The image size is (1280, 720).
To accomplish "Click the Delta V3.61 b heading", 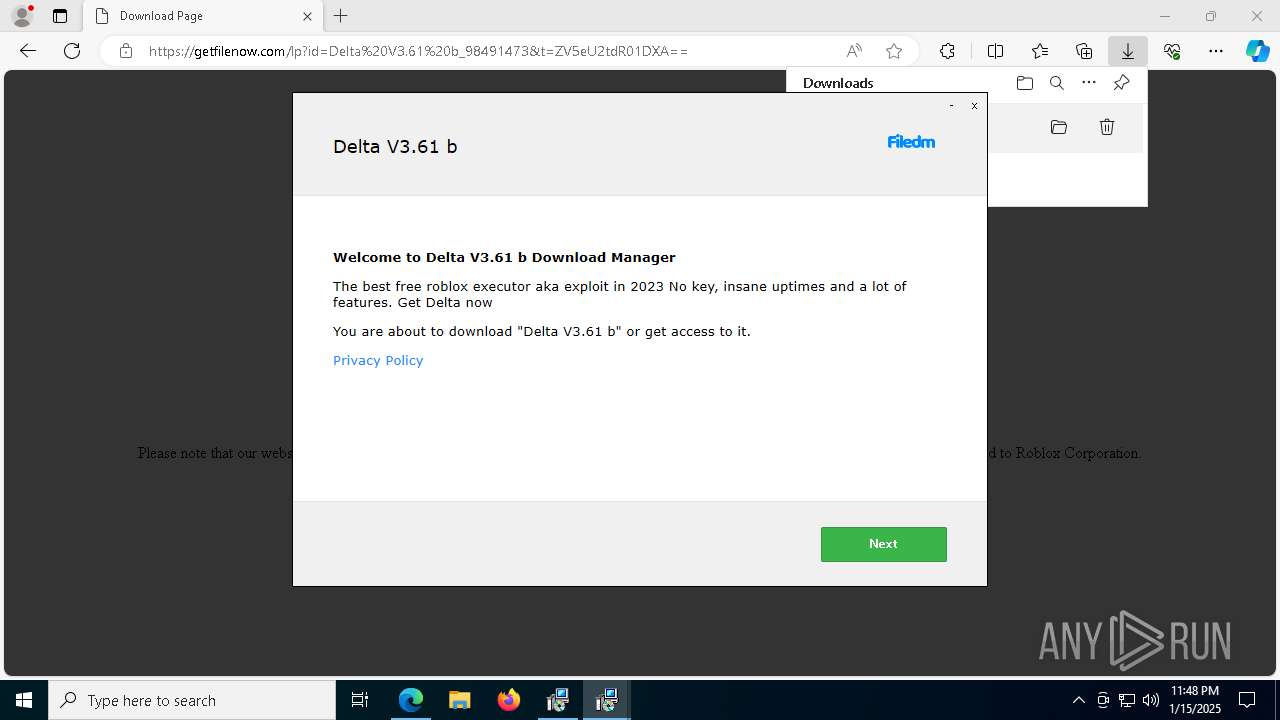I will click(395, 146).
